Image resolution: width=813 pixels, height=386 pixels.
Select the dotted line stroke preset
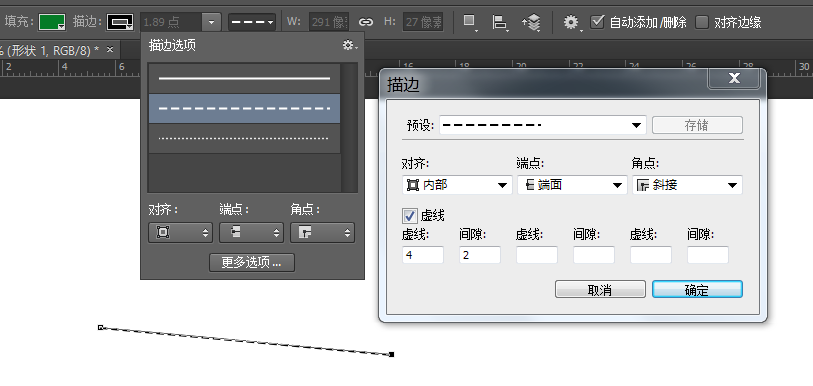244,139
